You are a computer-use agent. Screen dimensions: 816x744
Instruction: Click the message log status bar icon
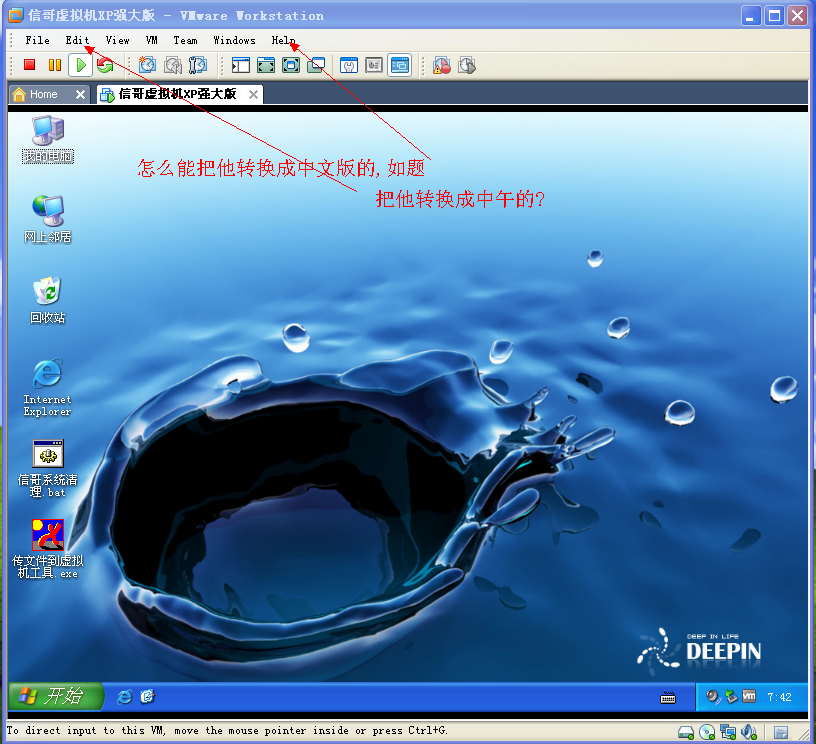click(781, 733)
